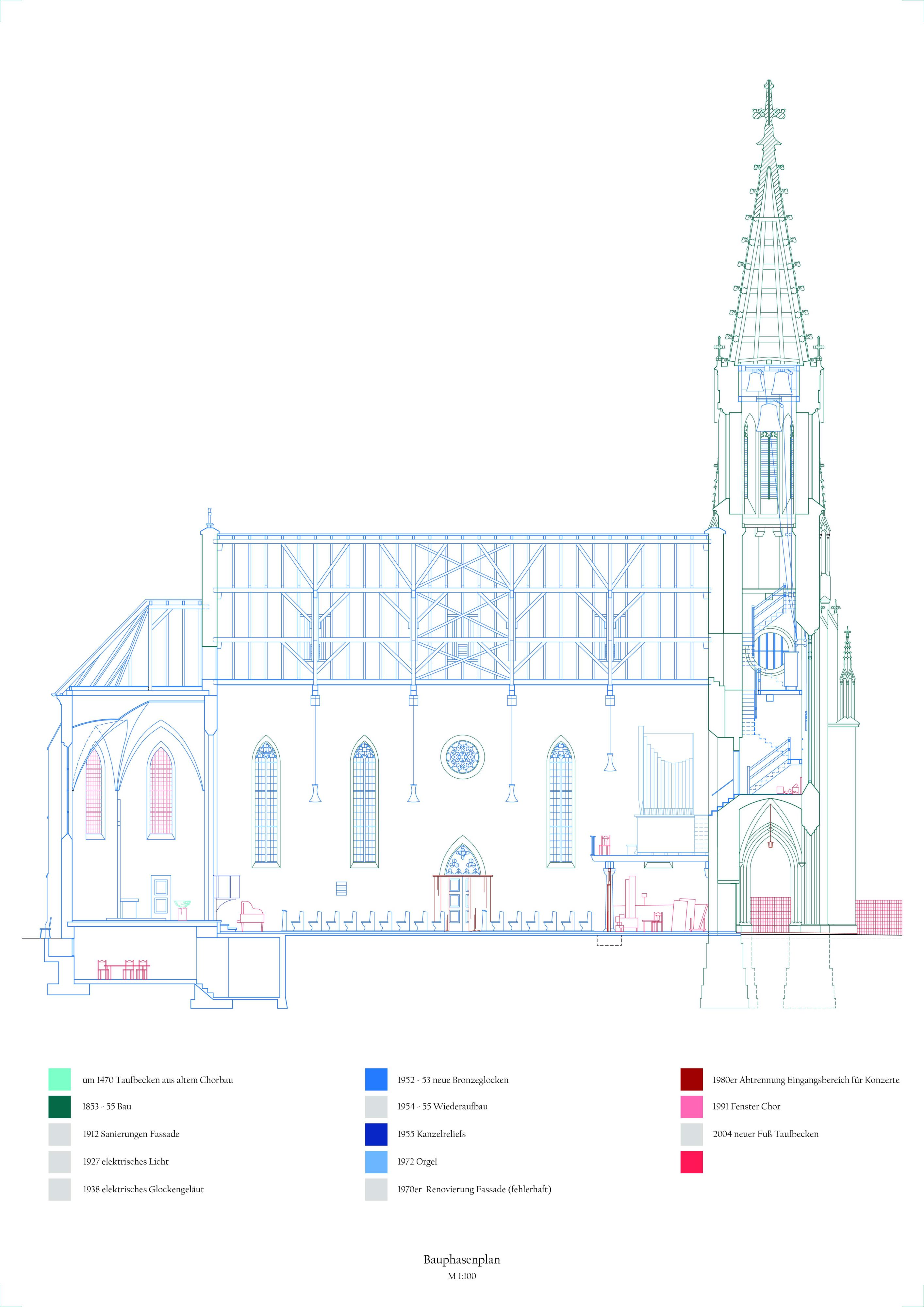The width and height of the screenshot is (924, 1307).
Task: Click the text '1938 elektrisches Glockengeläut'
Action: click(143, 1189)
